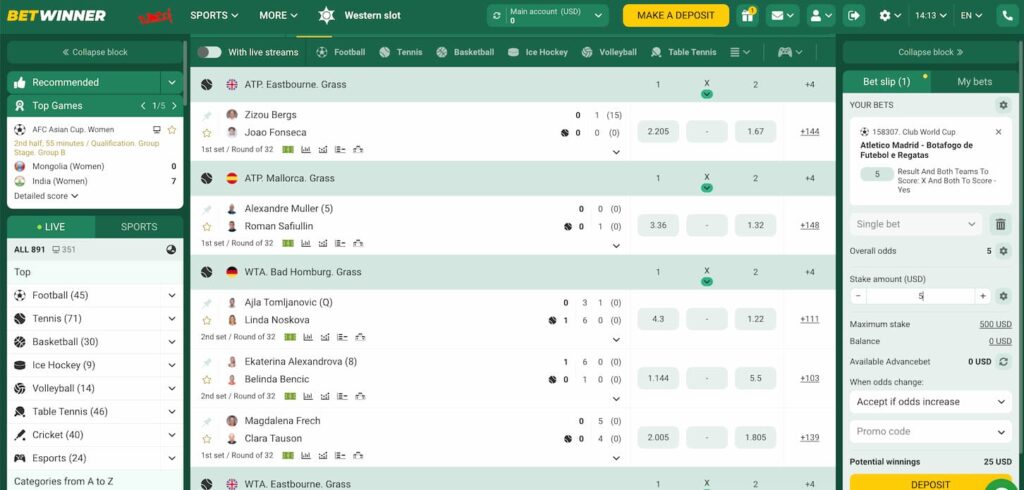This screenshot has width=1024, height=490.
Task: Open the user profile menu
Action: click(821, 16)
